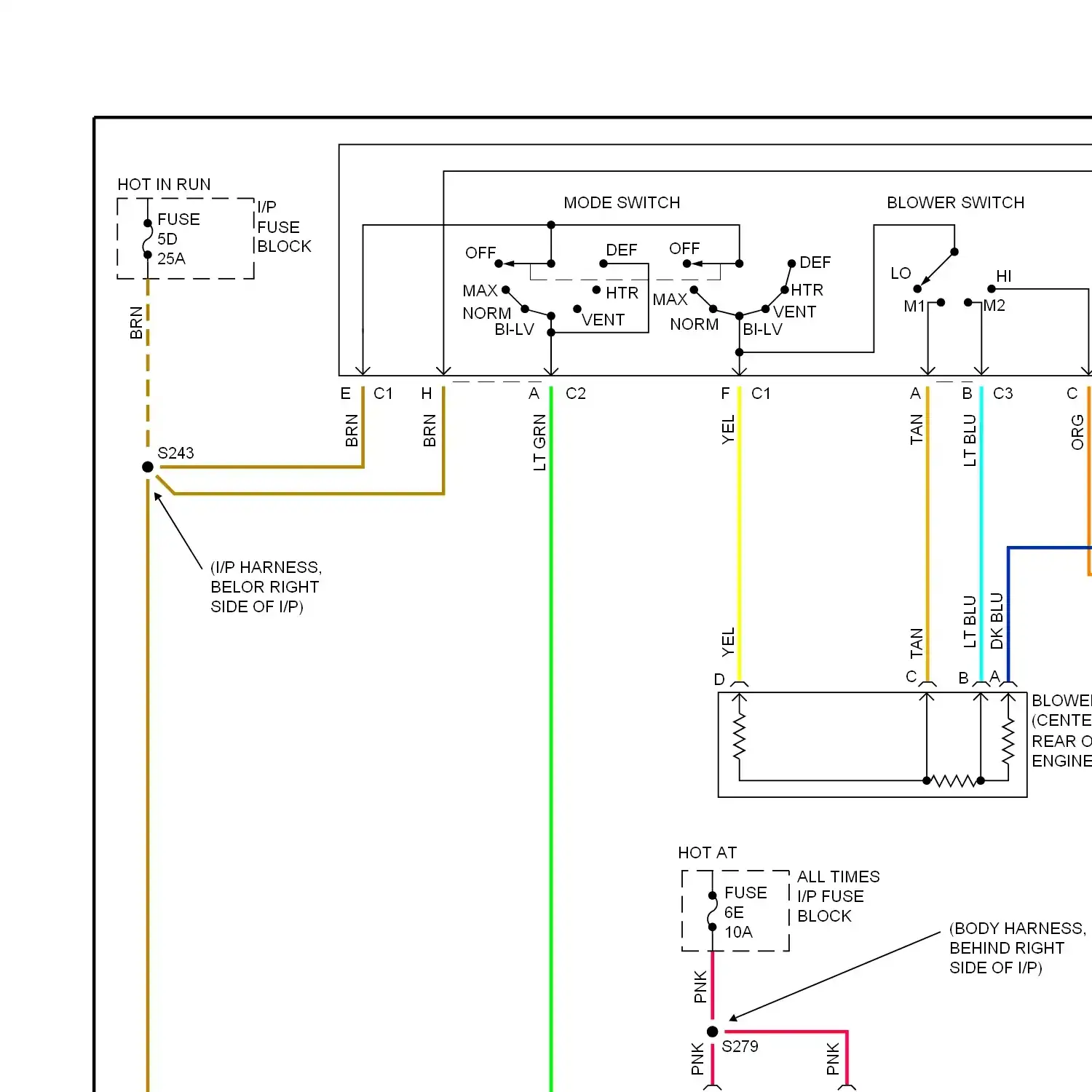
Task: Select the "BELOR RIGHT" note line
Action: coord(264,587)
